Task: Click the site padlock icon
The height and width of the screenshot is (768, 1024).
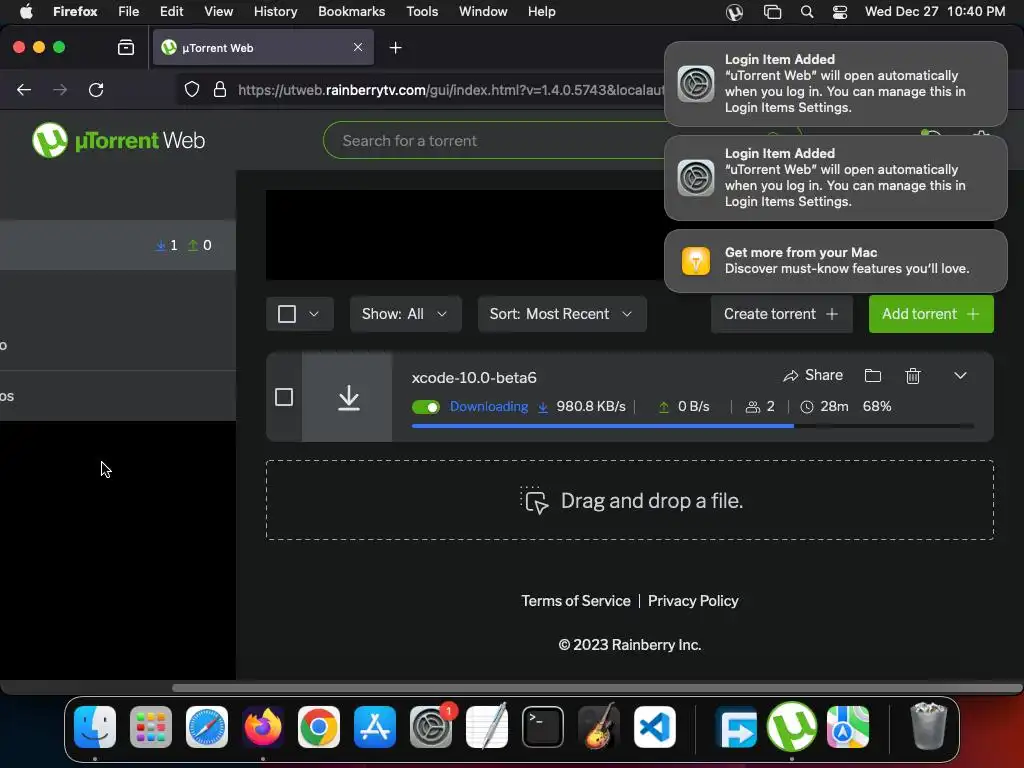Action: (x=220, y=89)
